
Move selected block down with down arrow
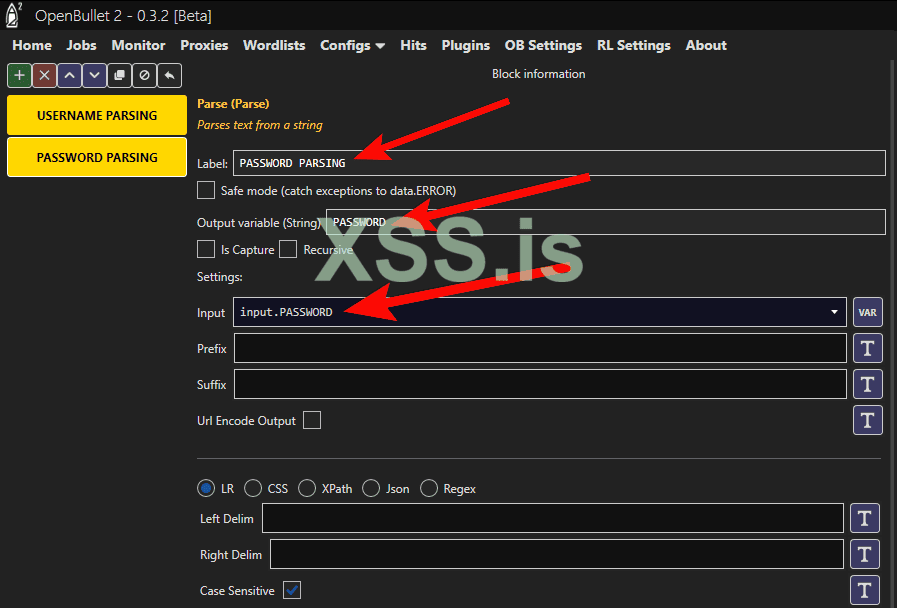[x=94, y=75]
